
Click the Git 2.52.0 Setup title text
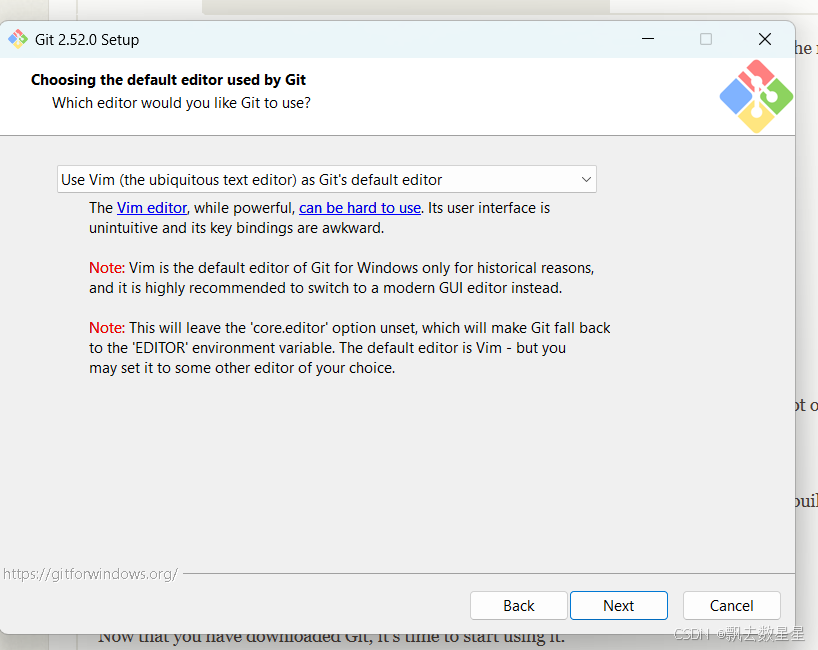87,40
